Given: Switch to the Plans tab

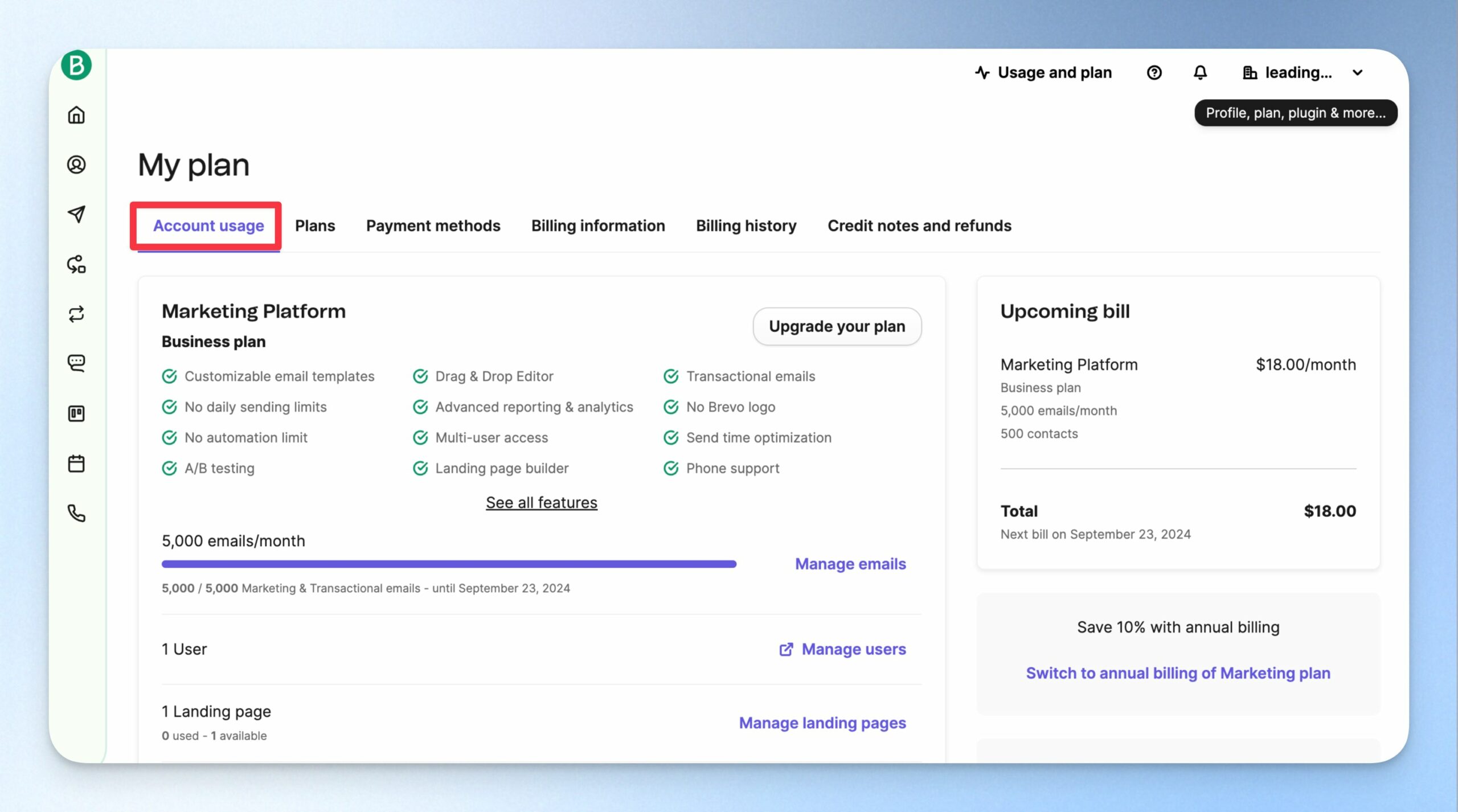Looking at the screenshot, I should [x=315, y=225].
